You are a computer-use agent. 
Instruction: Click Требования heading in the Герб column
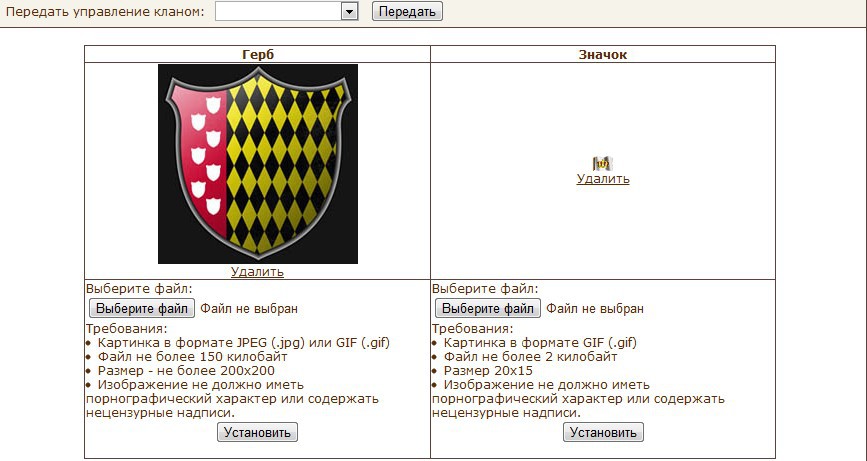[x=127, y=329]
